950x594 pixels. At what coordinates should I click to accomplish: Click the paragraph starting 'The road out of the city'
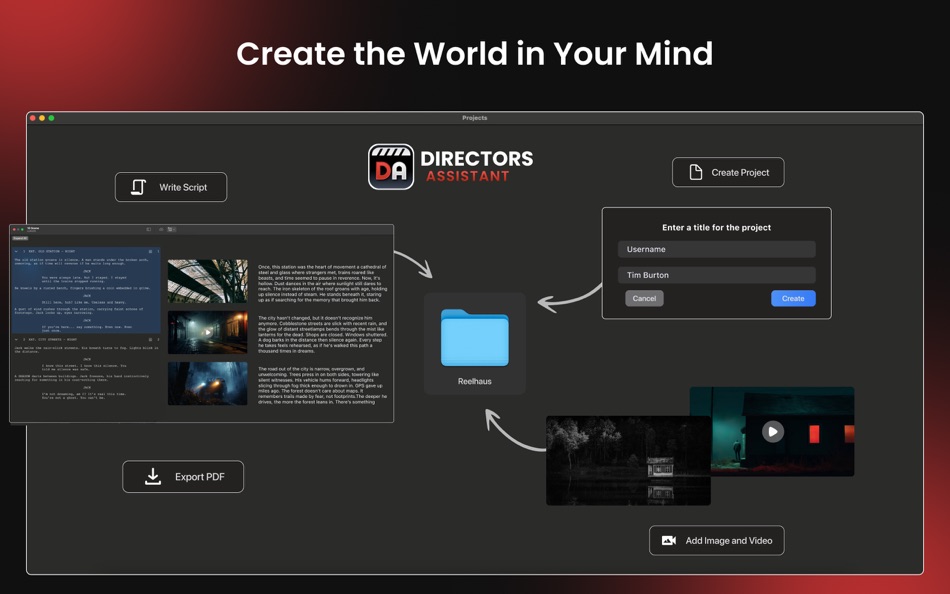(322, 385)
